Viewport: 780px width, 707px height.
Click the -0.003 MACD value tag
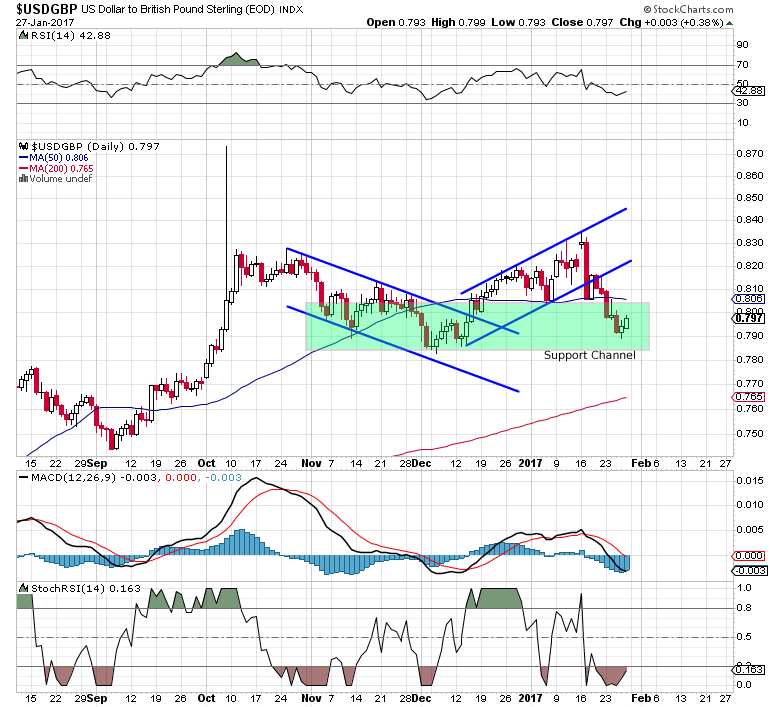[x=749, y=570]
